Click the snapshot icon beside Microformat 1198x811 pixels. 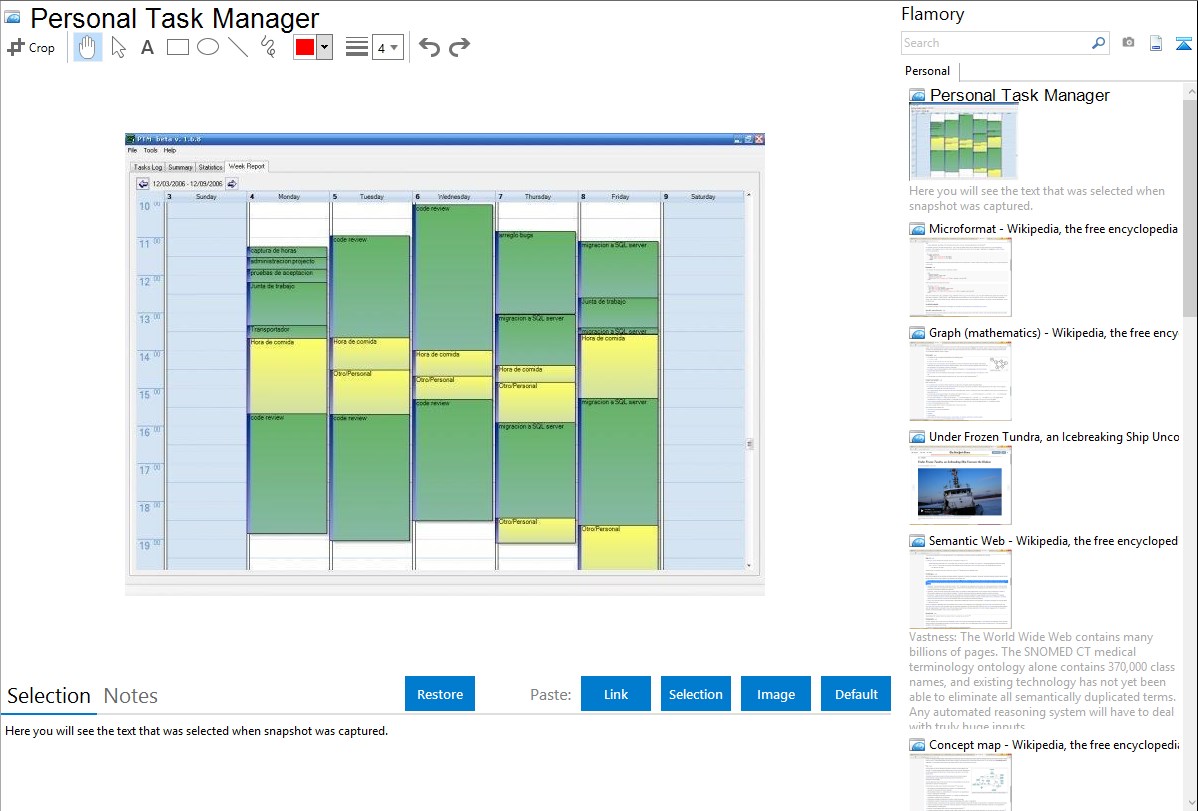[x=917, y=229]
